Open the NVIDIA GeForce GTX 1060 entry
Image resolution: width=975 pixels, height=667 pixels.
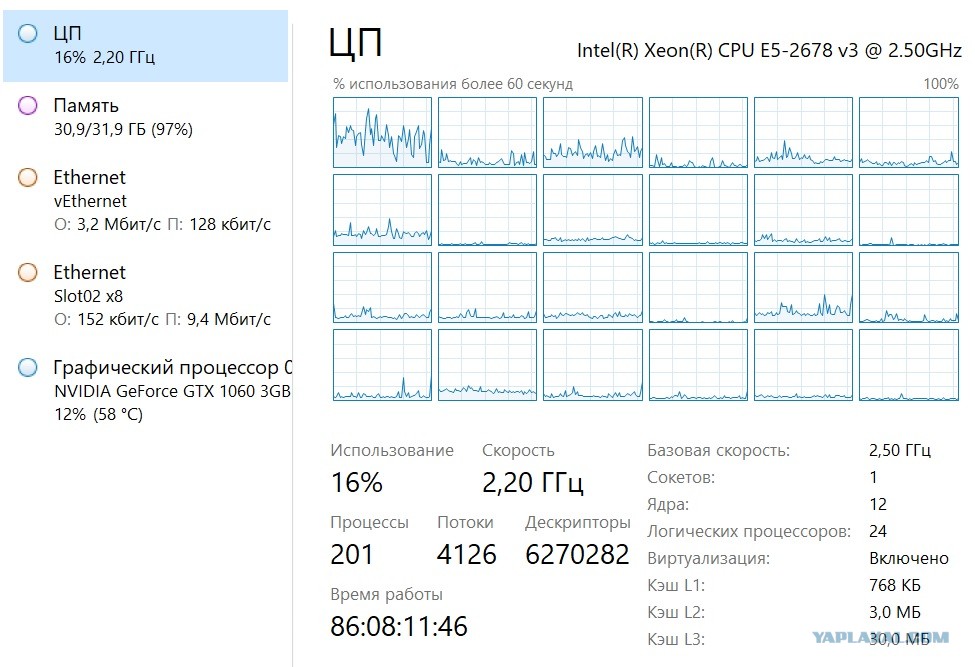146,390
